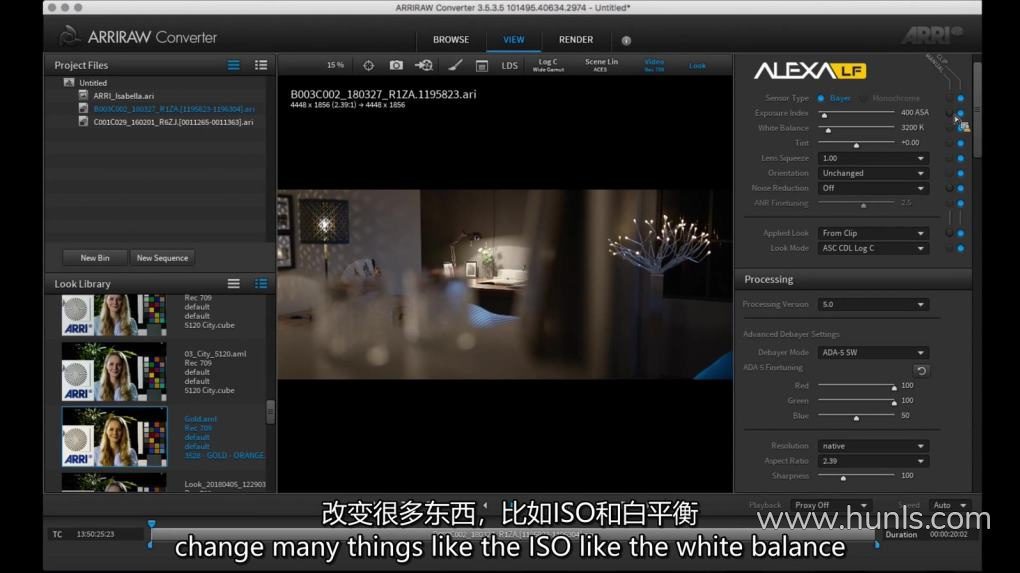Open the Playback Proxy Off dropdown

click(x=831, y=505)
